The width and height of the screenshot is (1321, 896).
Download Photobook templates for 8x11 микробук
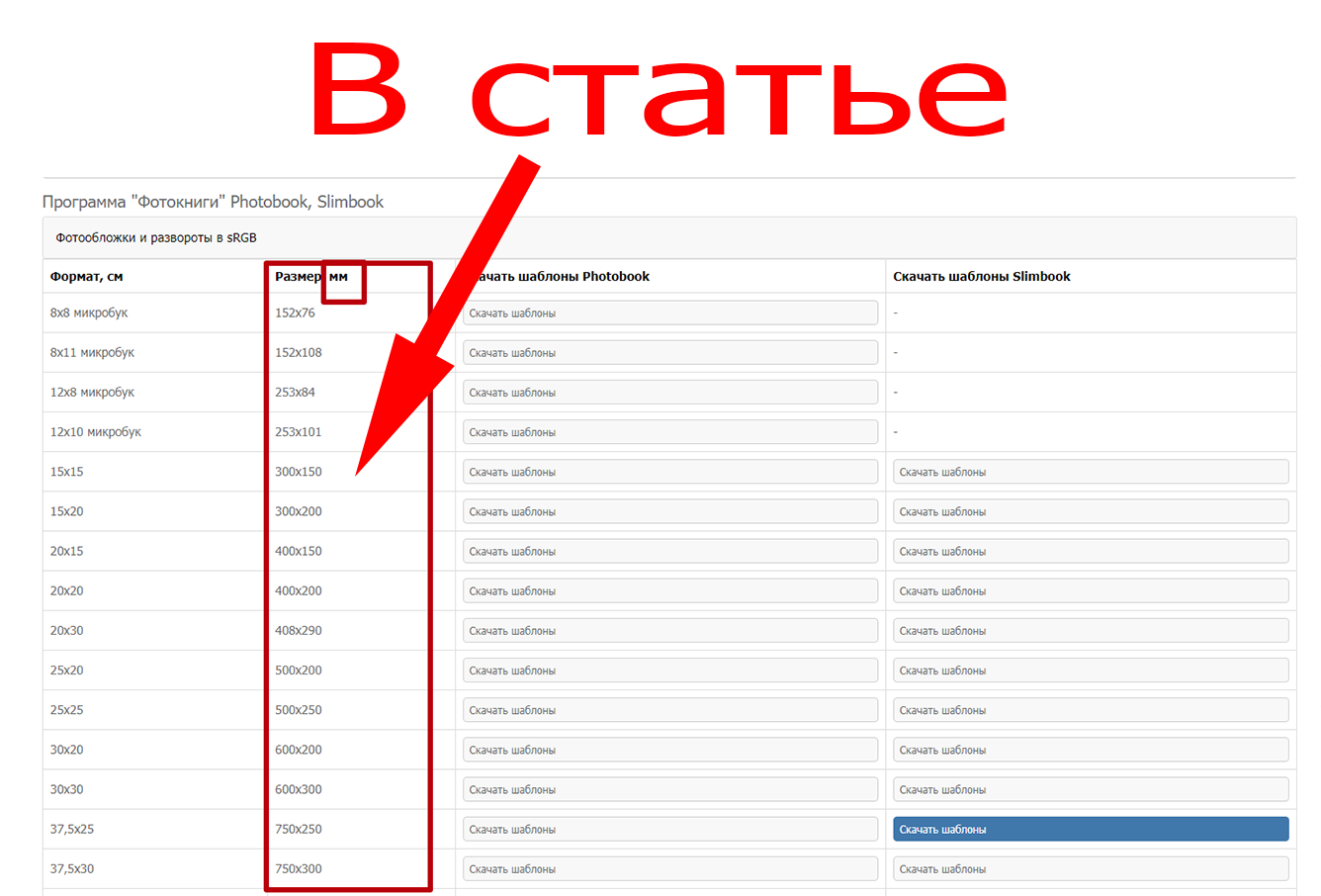click(x=669, y=352)
